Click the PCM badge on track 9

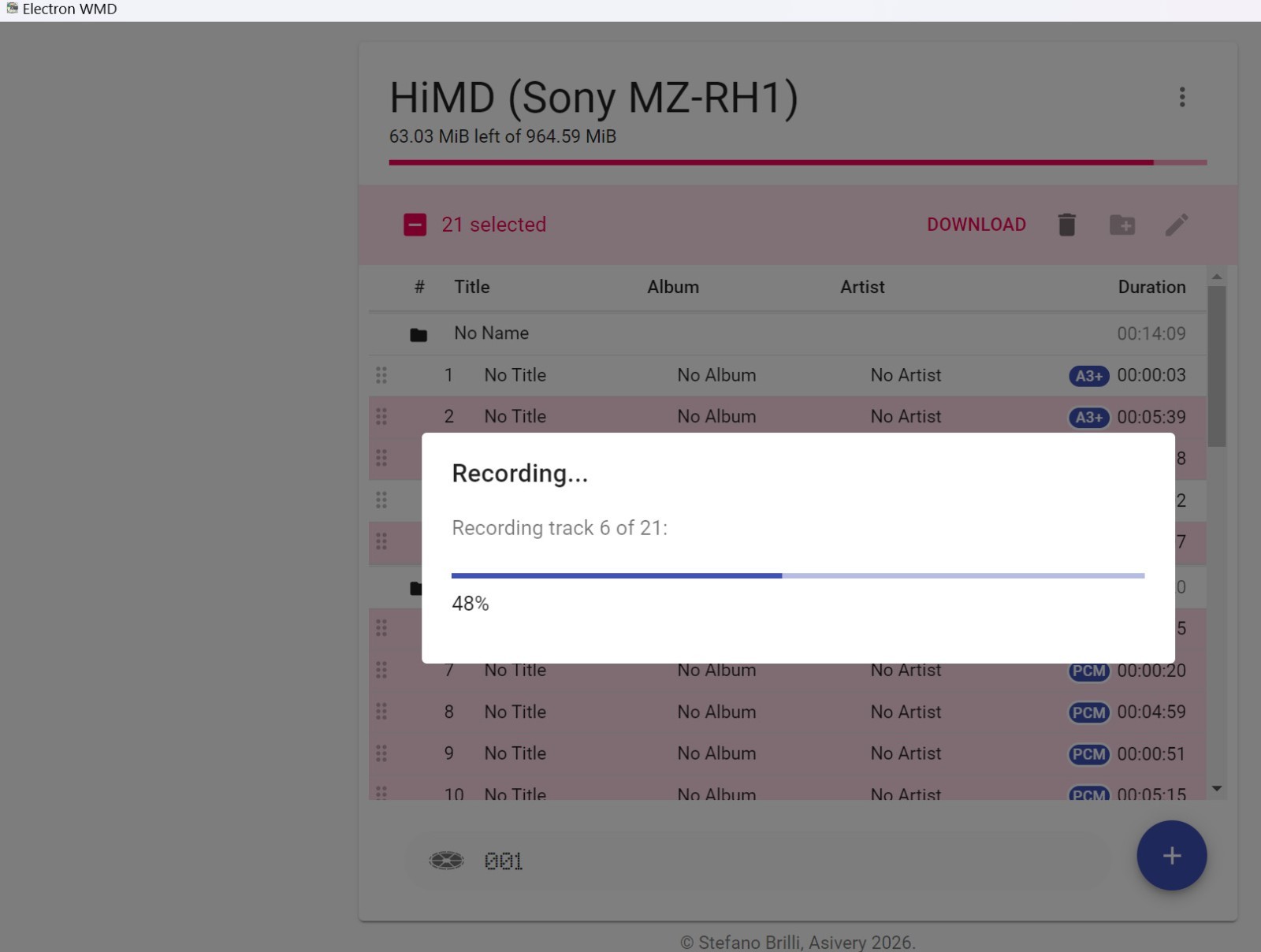click(1089, 754)
